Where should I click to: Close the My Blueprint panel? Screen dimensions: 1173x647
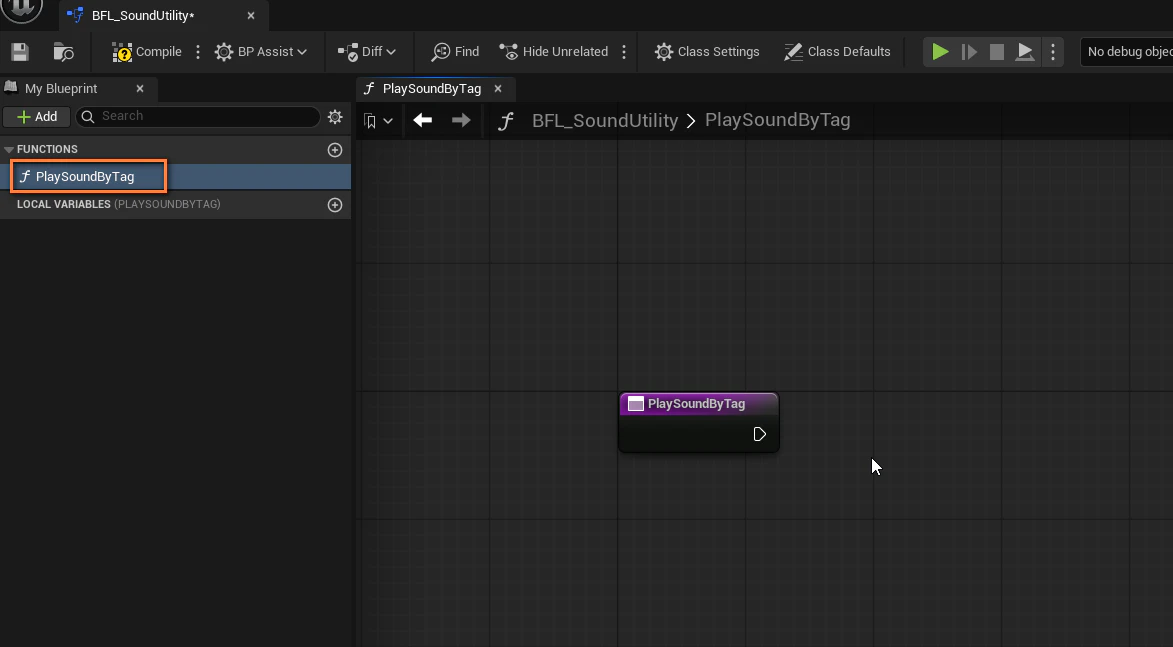[140, 88]
